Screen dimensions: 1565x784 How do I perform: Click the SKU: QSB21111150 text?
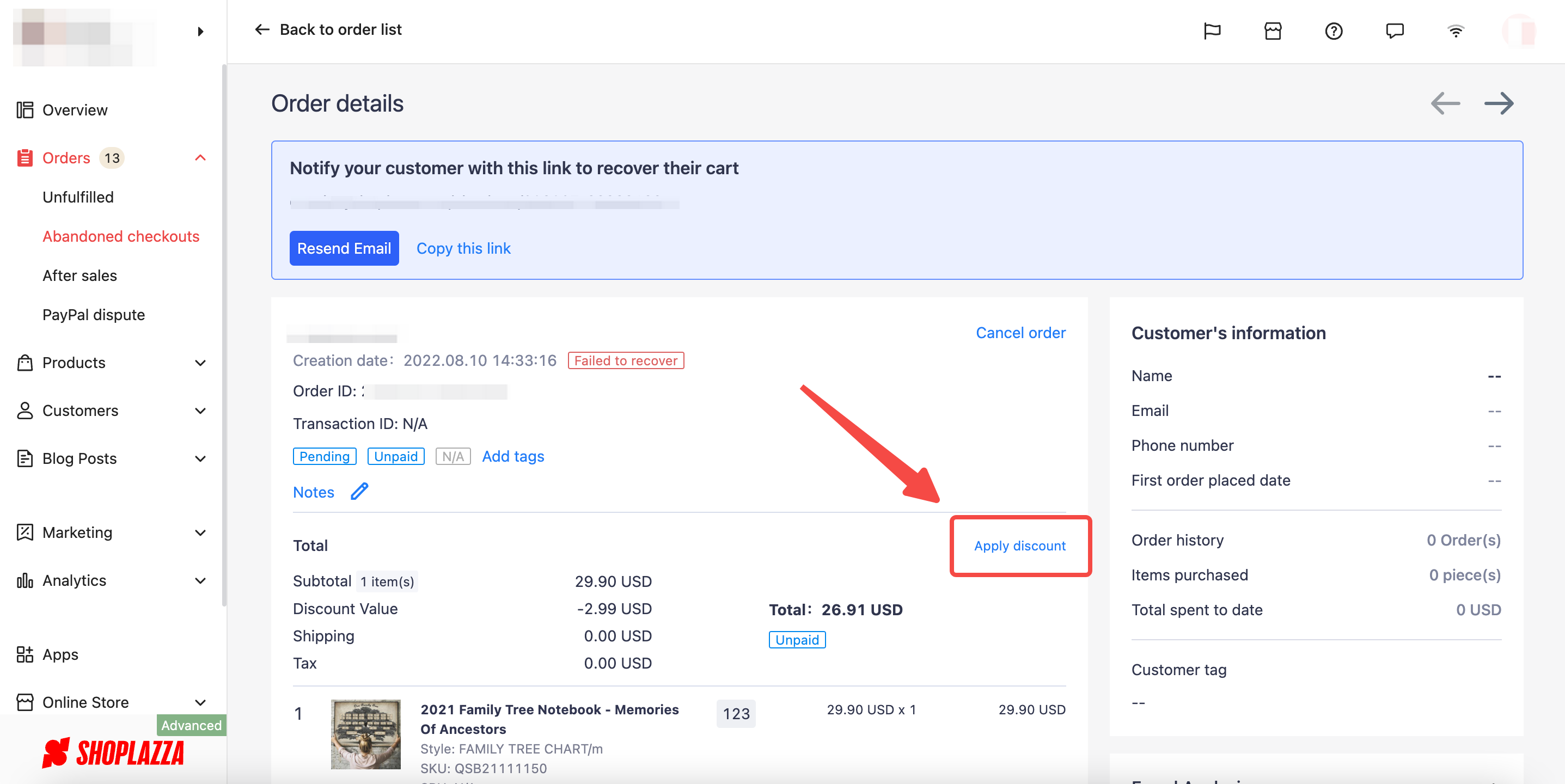click(x=484, y=768)
